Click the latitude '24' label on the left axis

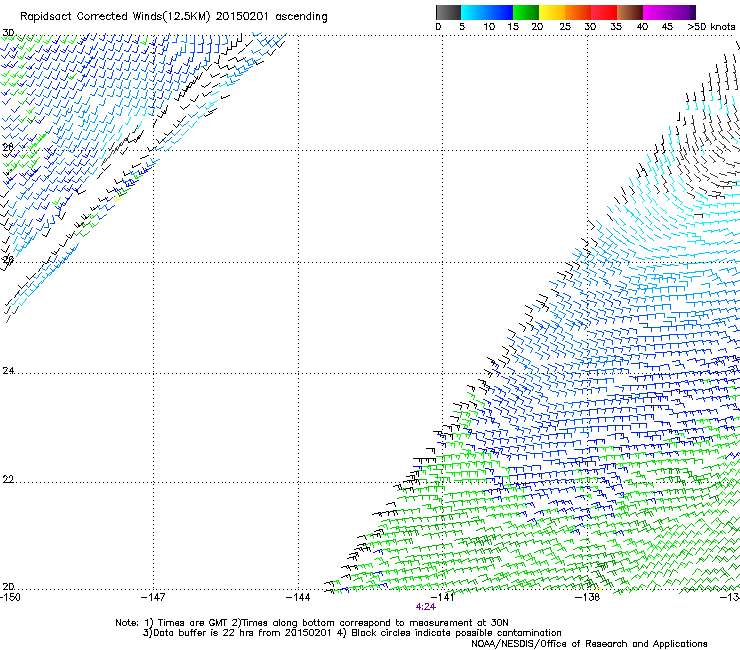(x=8, y=371)
